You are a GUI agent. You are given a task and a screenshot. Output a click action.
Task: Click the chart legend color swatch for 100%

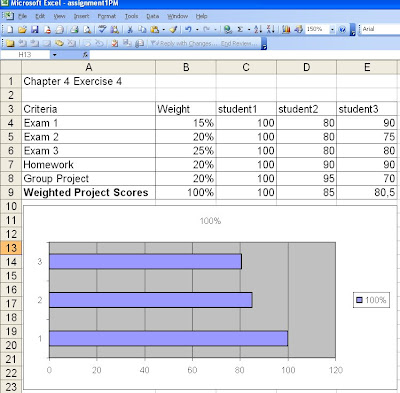pyautogui.click(x=359, y=300)
